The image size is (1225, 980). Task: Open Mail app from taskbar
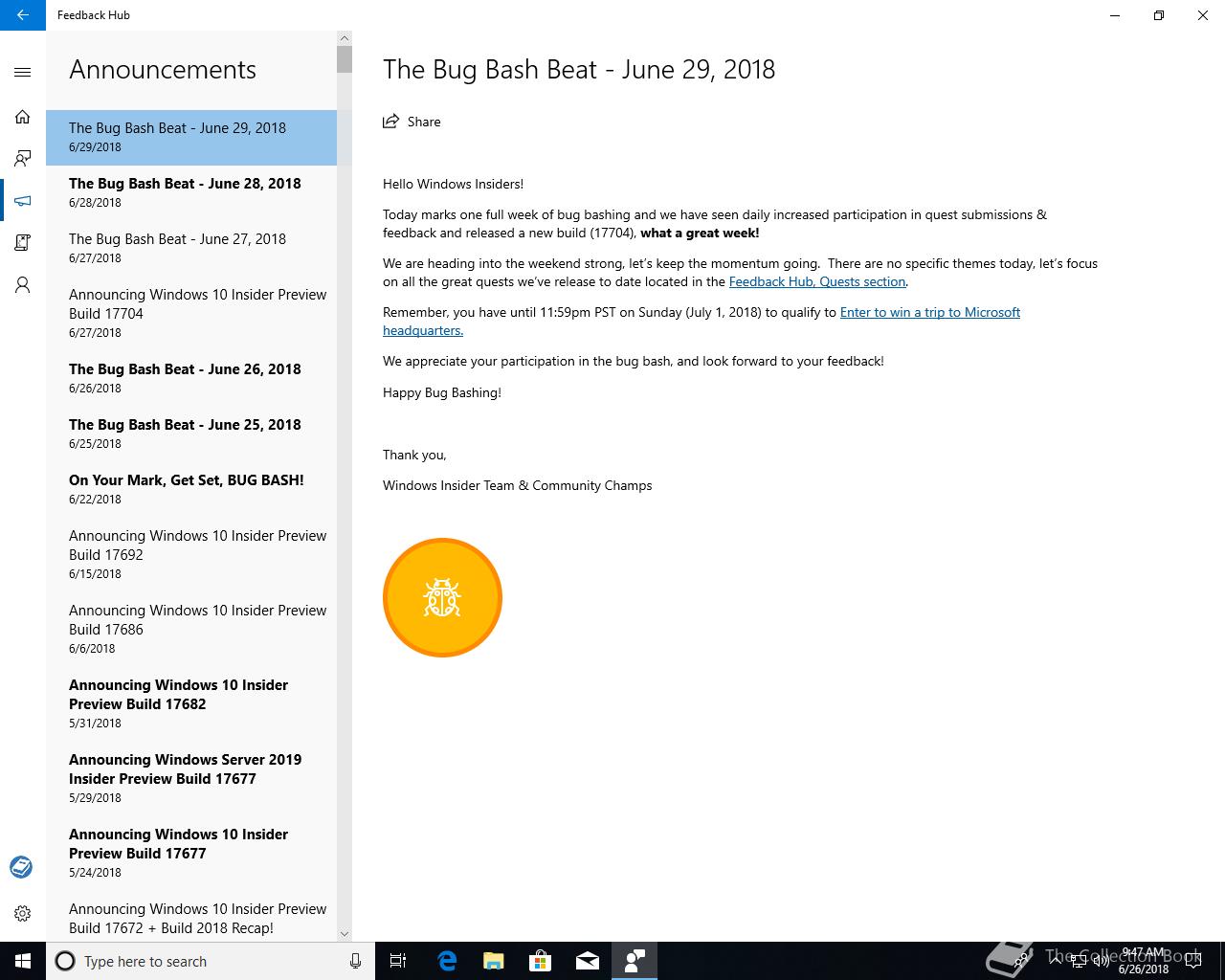click(588, 961)
